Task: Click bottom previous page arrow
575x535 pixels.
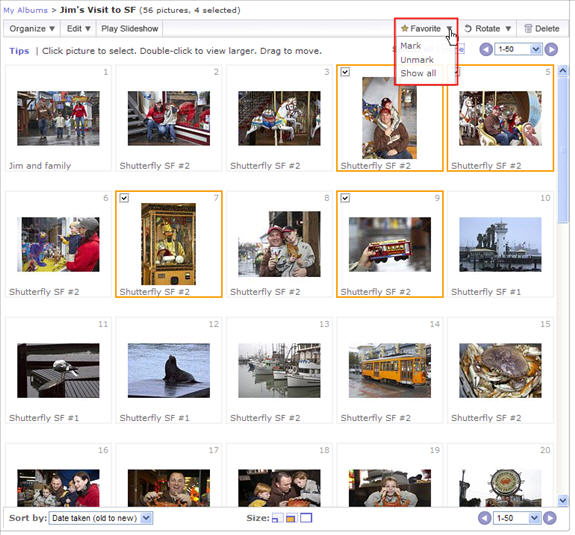Action: coord(484,518)
